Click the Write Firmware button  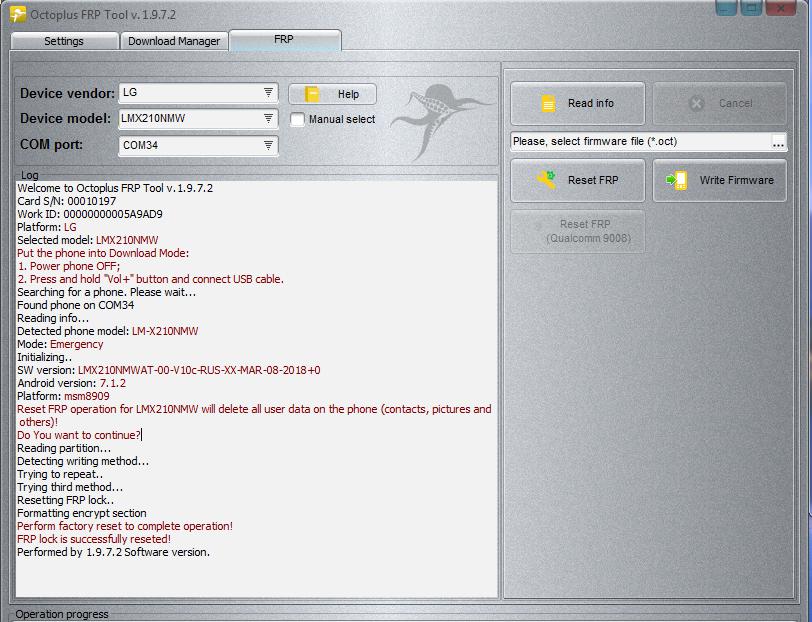click(x=720, y=180)
